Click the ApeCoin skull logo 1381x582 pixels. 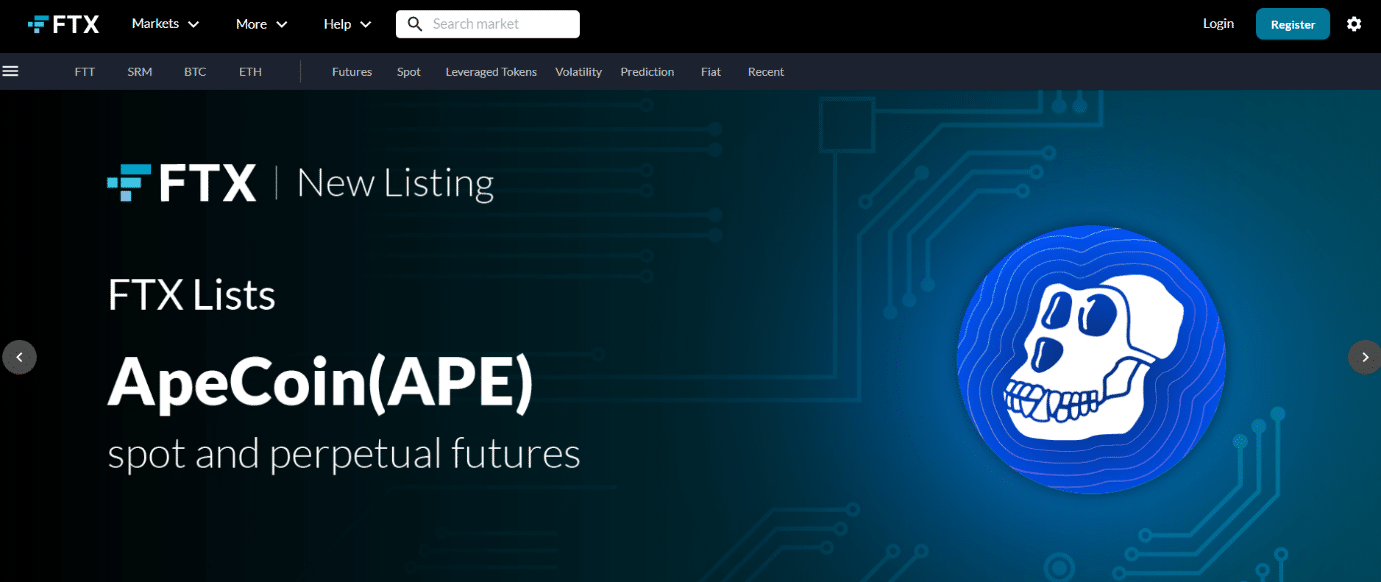(1091, 359)
